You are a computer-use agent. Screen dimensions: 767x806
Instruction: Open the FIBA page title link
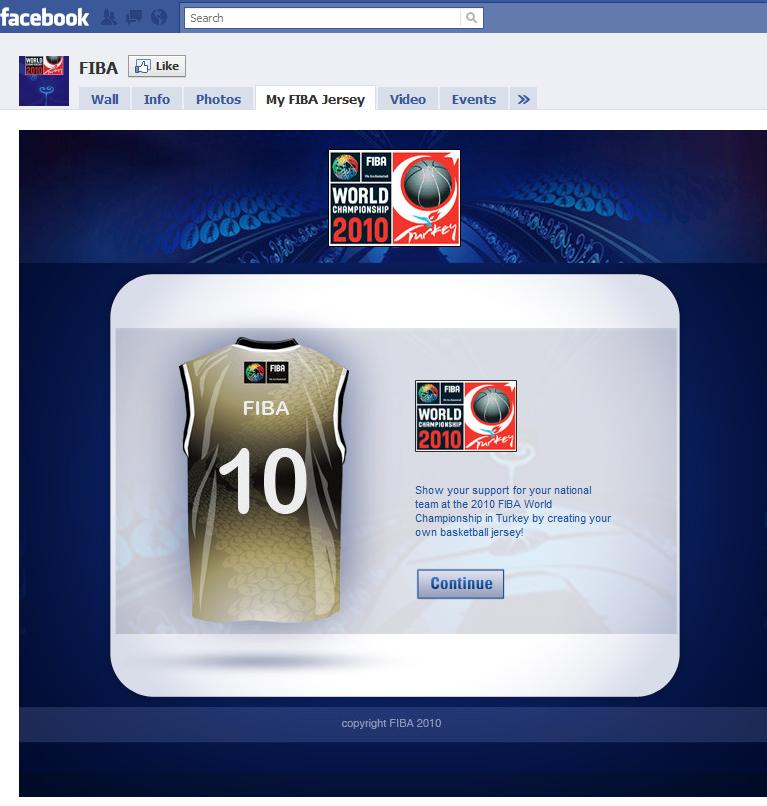pos(98,68)
